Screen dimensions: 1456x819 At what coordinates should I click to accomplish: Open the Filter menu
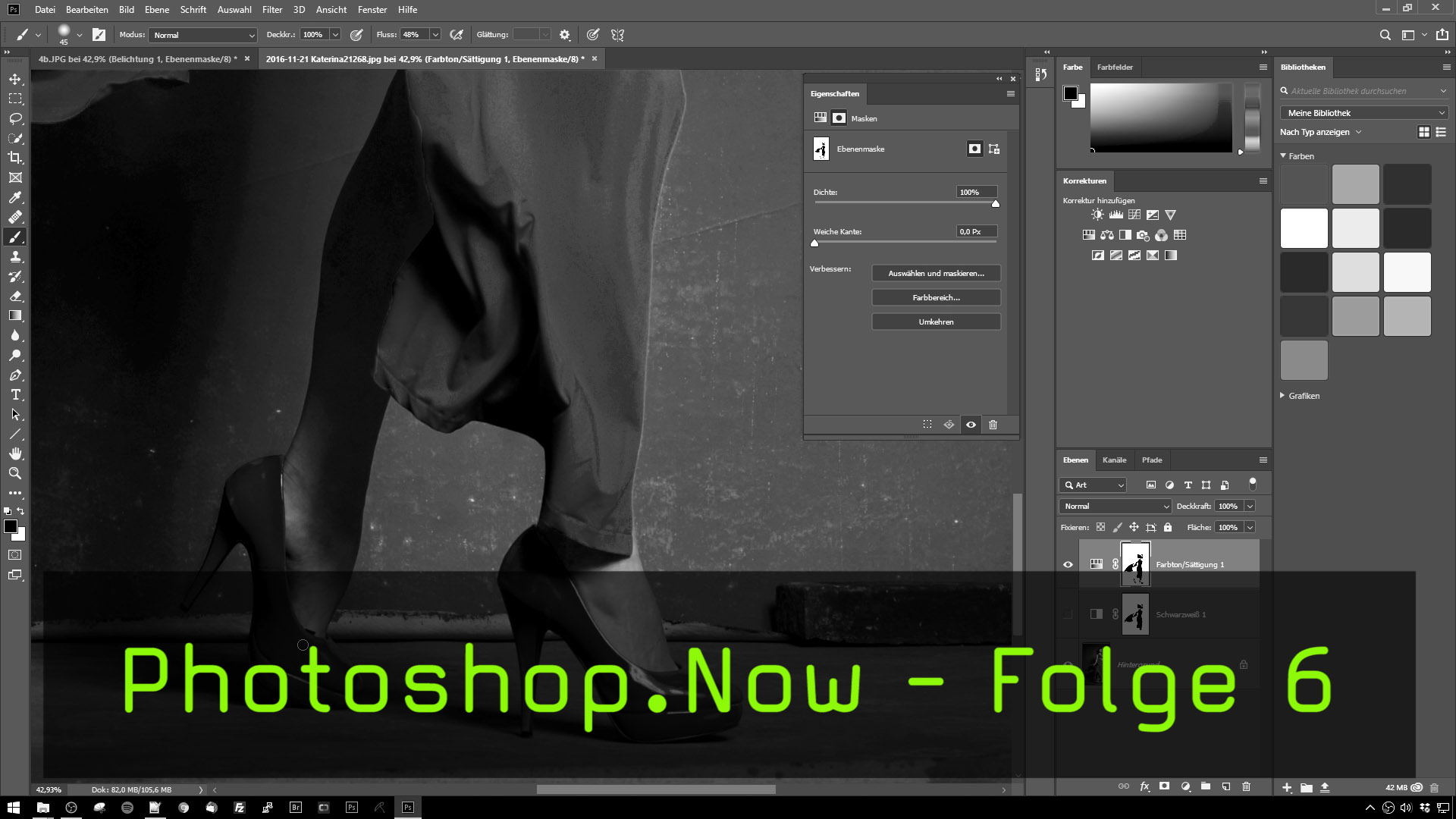(271, 10)
